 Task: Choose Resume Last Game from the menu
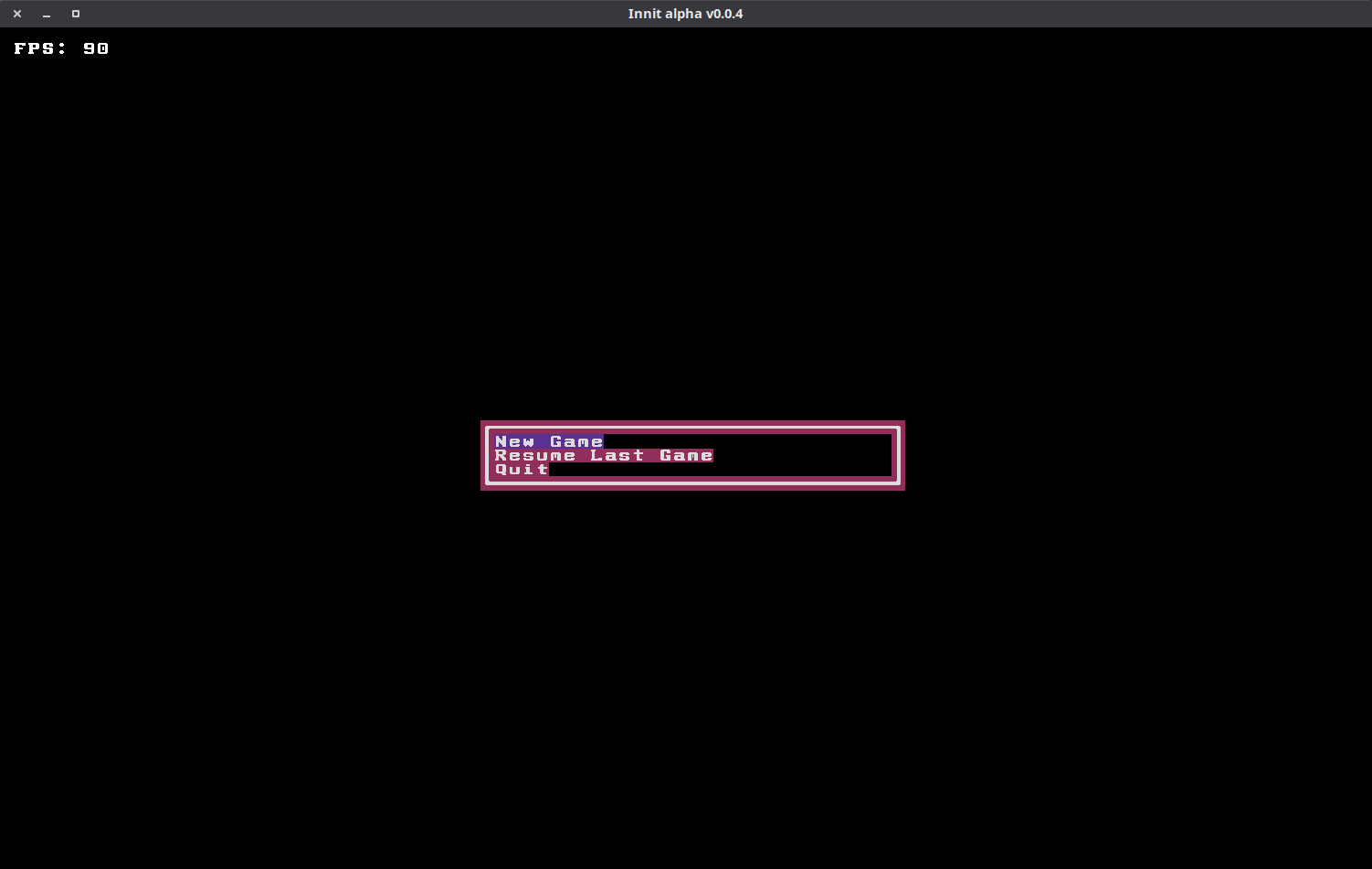604,455
